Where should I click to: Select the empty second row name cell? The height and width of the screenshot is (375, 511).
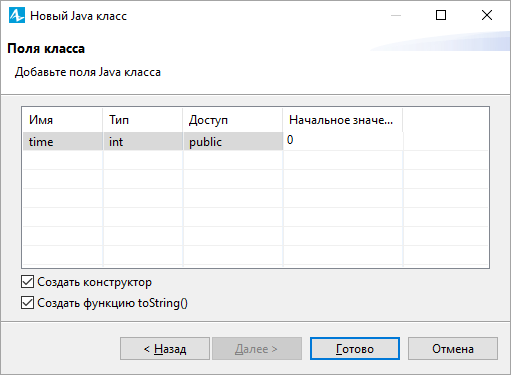pos(63,160)
